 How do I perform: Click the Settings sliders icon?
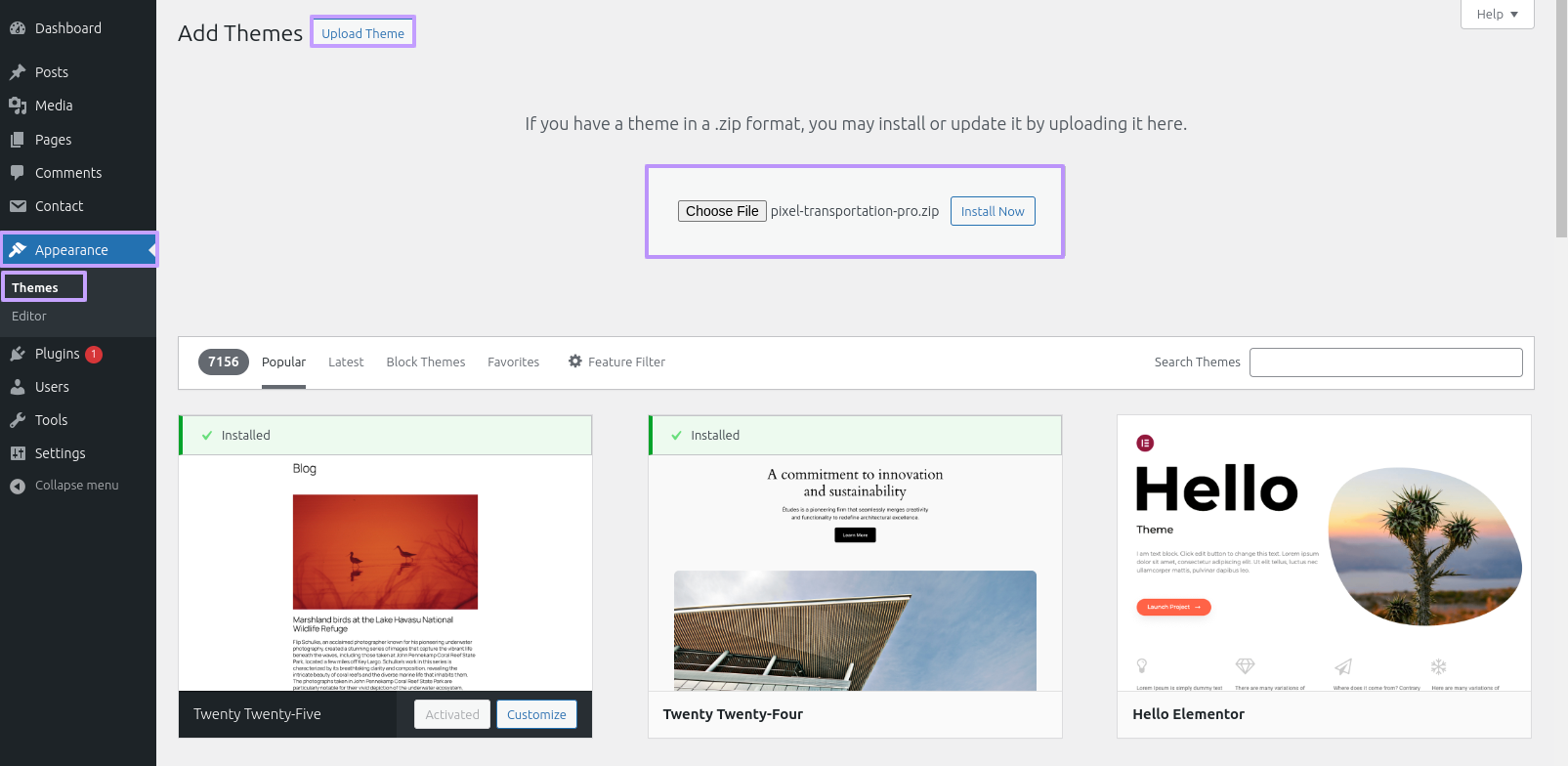[x=18, y=453]
